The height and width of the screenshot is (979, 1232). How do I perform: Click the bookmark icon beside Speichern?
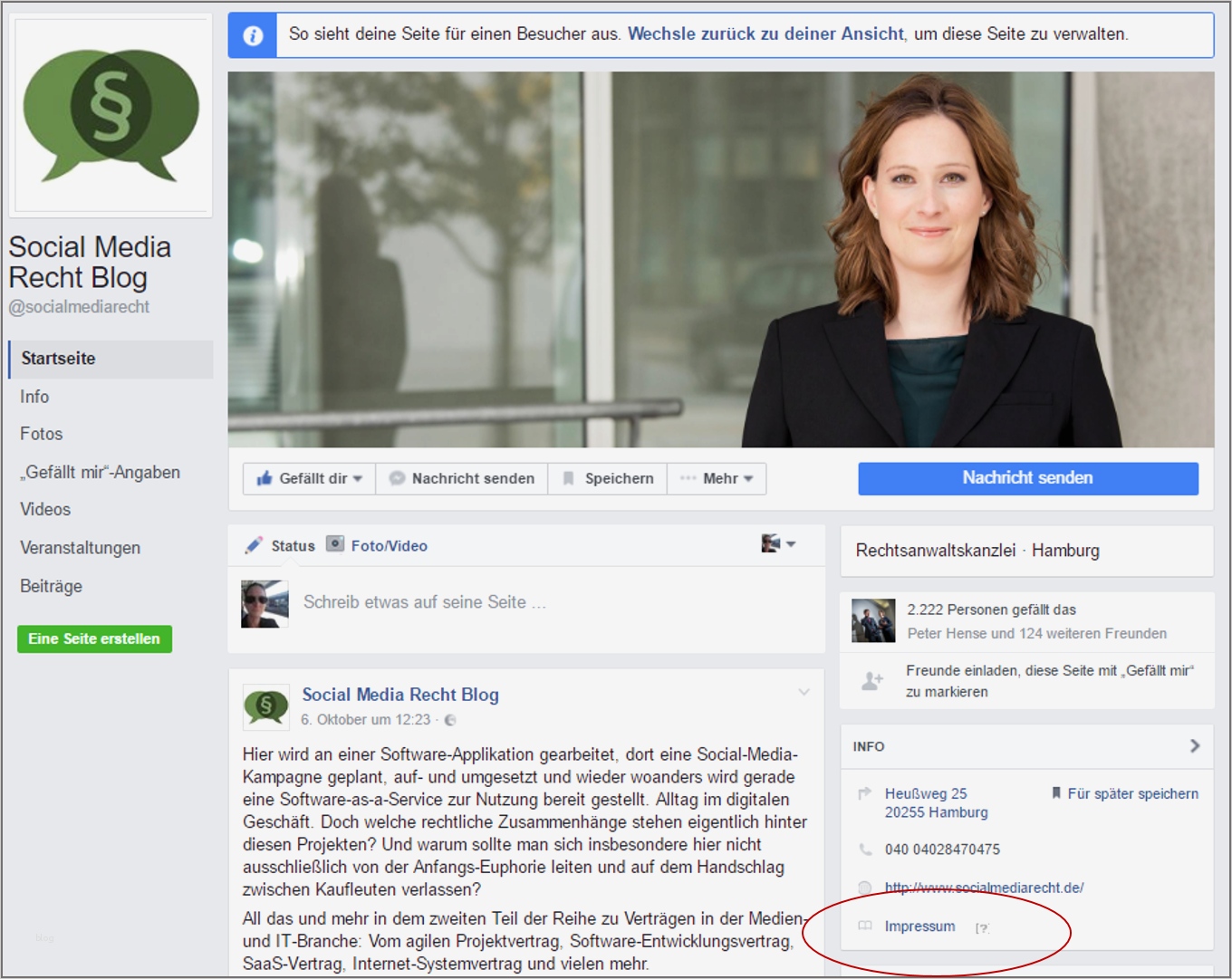click(568, 478)
